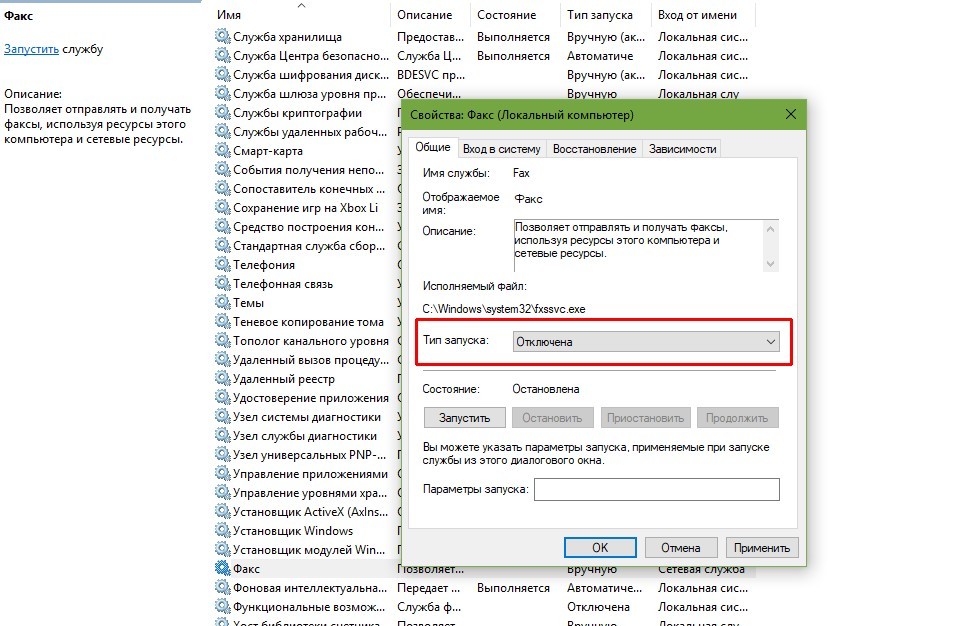This screenshot has width=958, height=626.
Task: Click Выполняется status of Служба хранилища
Action: point(513,37)
